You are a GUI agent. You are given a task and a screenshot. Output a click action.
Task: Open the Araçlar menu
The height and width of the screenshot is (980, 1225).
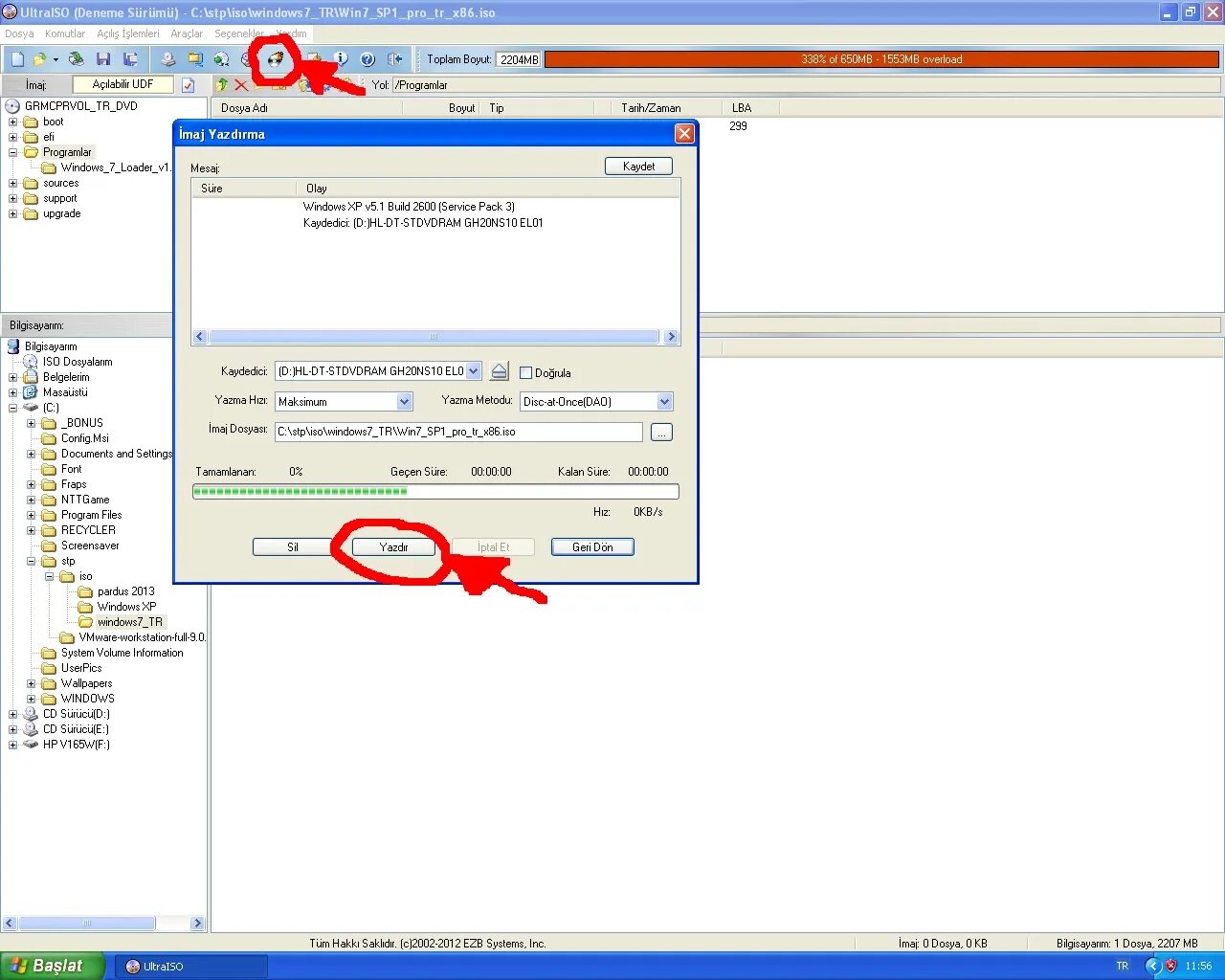coord(187,33)
